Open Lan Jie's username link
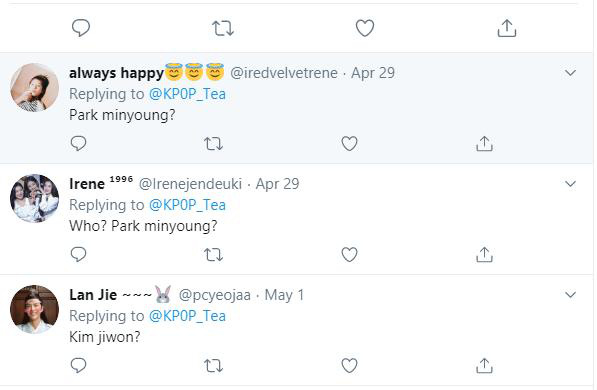 215,295
